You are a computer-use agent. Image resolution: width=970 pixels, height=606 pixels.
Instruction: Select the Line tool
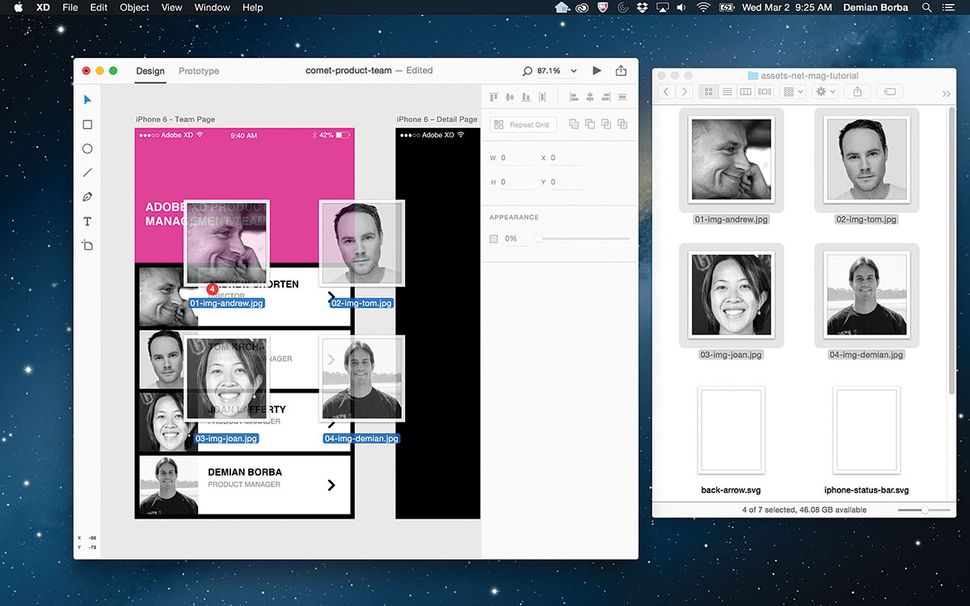coord(87,172)
